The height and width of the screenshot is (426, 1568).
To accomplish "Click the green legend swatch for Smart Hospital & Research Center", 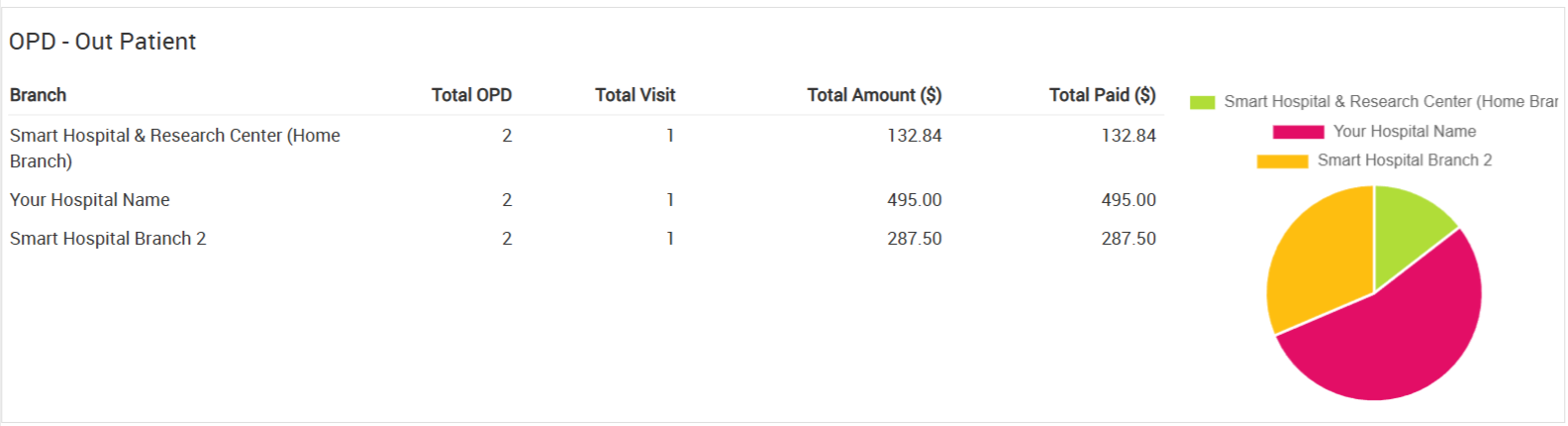I will [x=1202, y=102].
